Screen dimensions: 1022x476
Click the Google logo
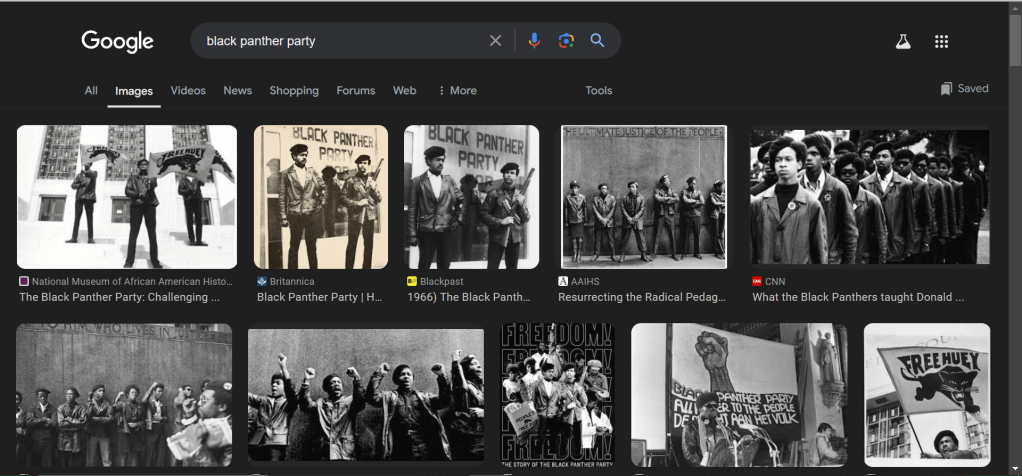coord(117,41)
